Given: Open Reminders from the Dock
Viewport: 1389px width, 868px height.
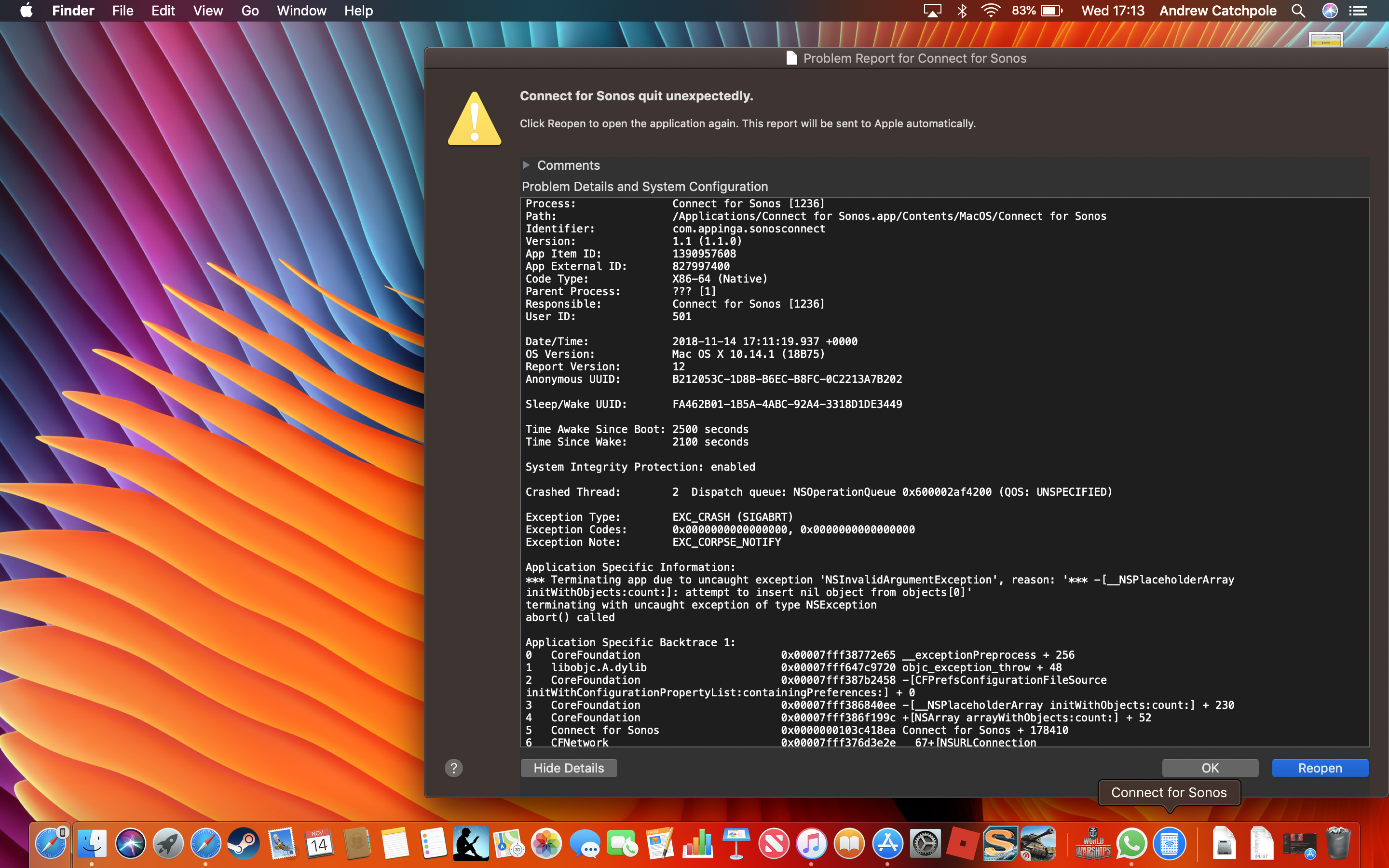Looking at the screenshot, I should (x=433, y=844).
